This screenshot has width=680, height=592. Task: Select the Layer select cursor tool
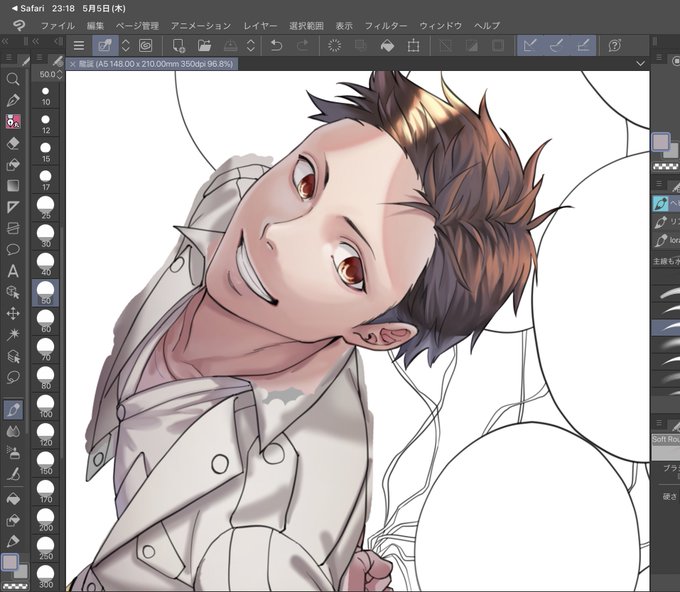13,356
